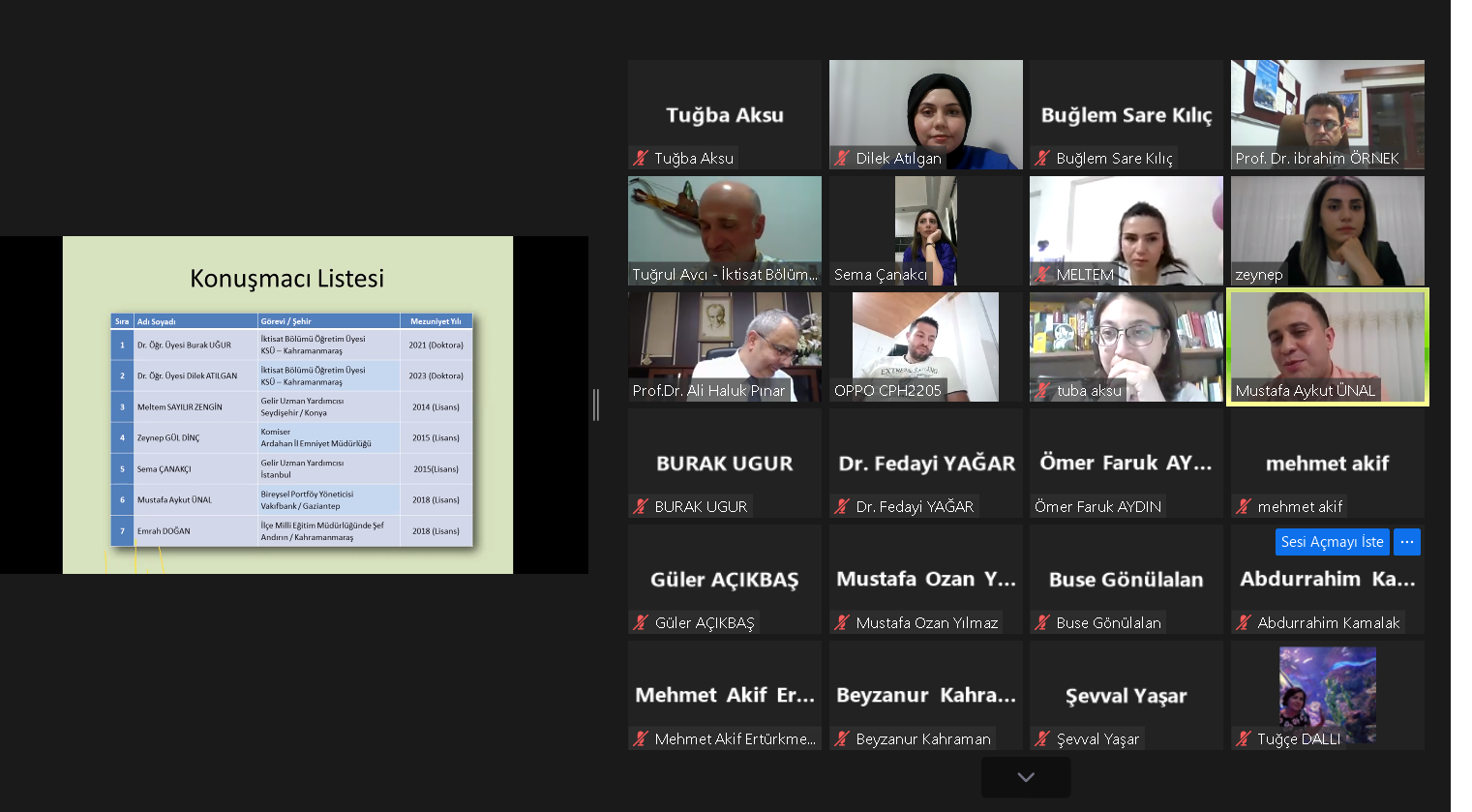Click the name label of Güler AÇIKBAŞ
Viewport: 1472px width, 812px height.
704,622
